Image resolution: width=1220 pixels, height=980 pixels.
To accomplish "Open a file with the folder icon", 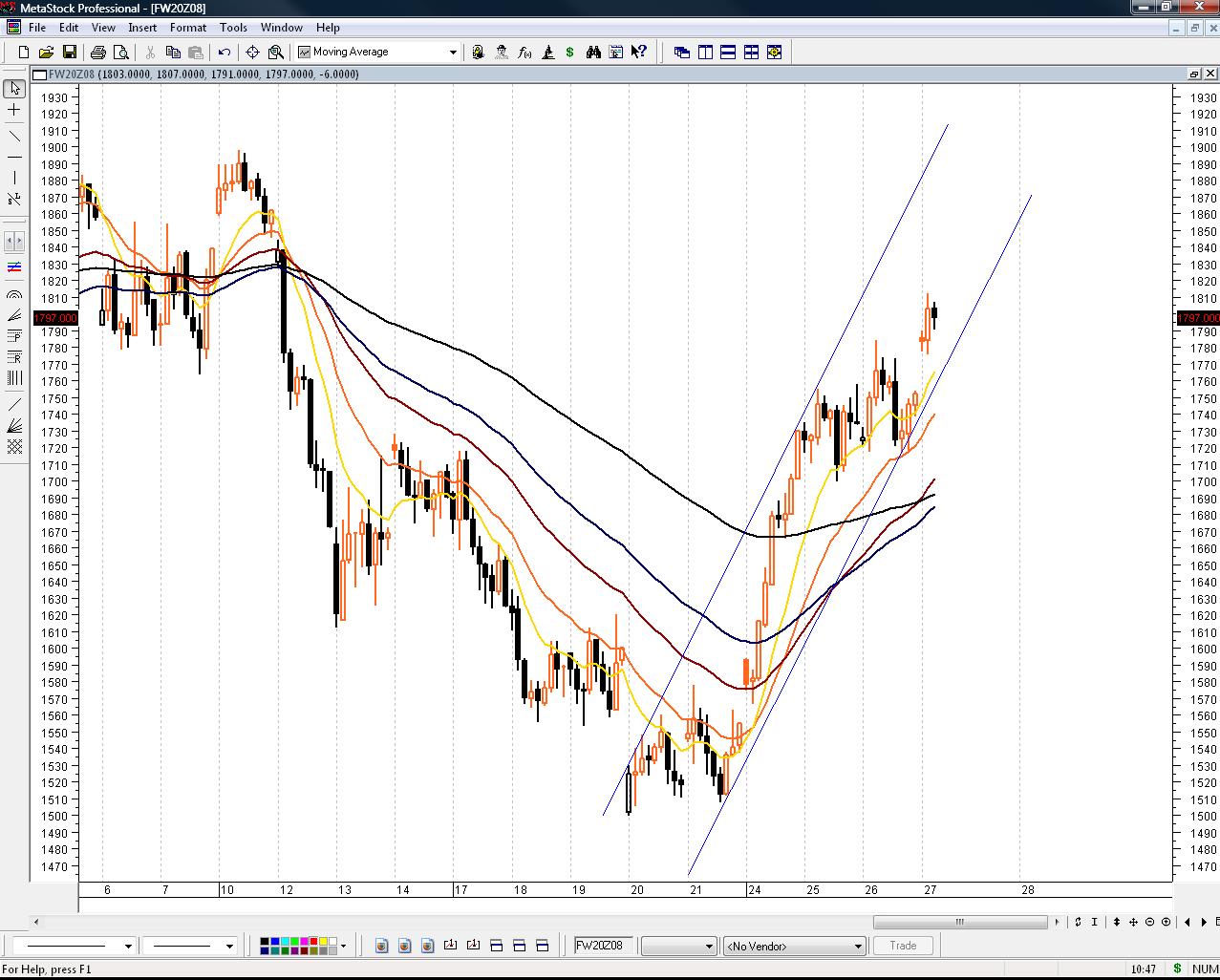I will [x=47, y=53].
